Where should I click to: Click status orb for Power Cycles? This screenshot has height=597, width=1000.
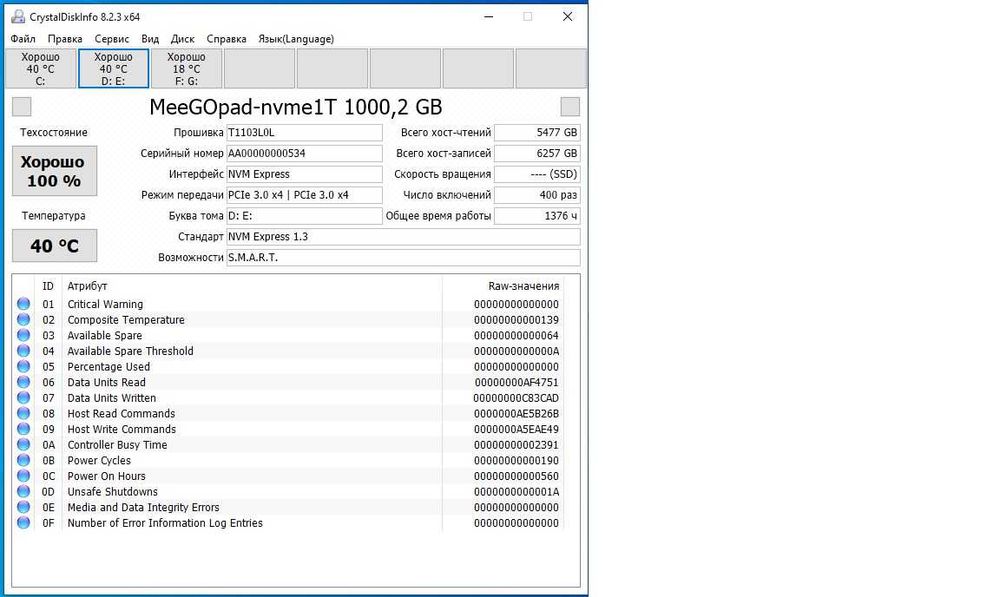24,460
